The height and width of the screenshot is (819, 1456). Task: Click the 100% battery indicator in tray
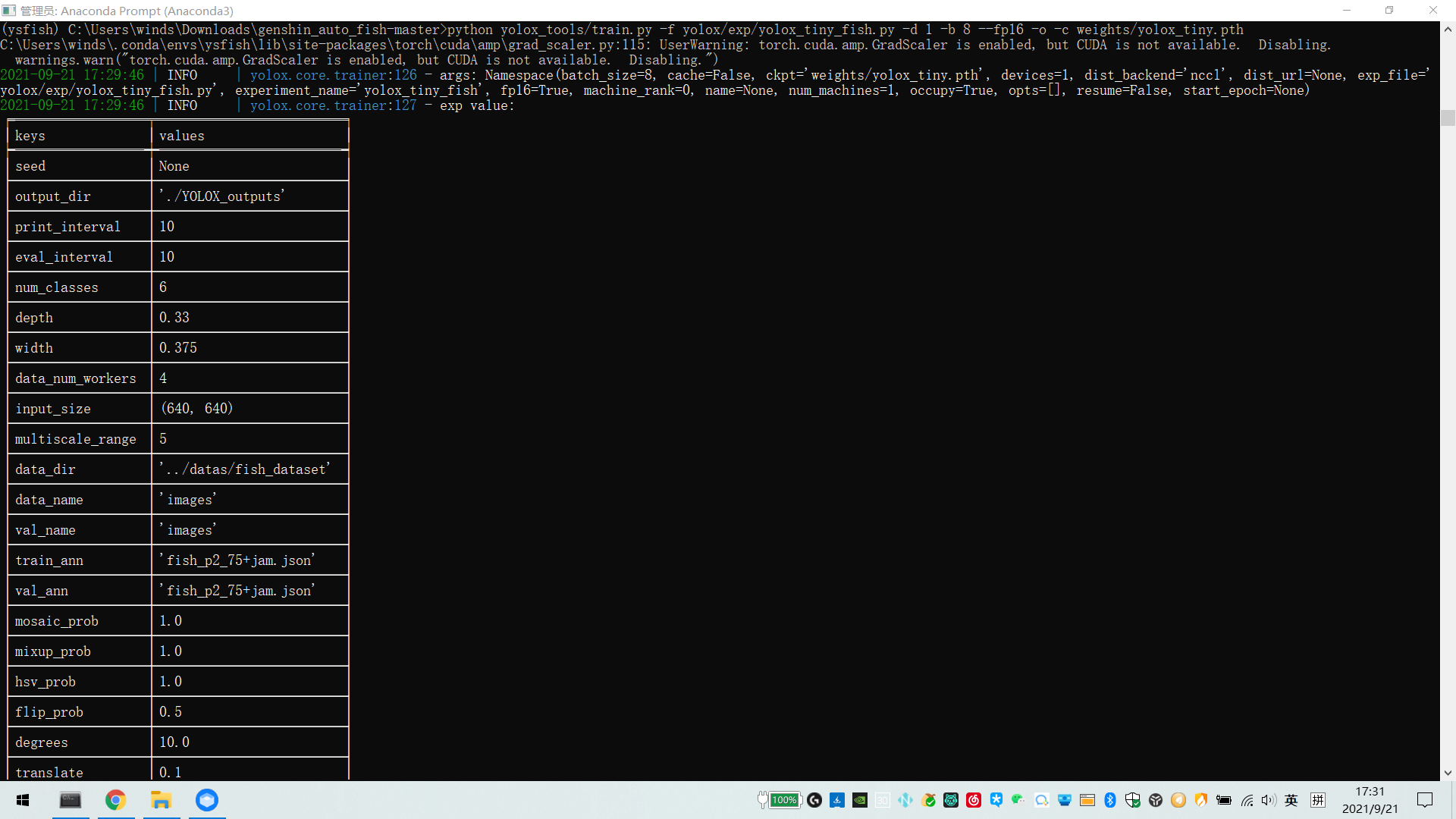pyautogui.click(x=784, y=800)
